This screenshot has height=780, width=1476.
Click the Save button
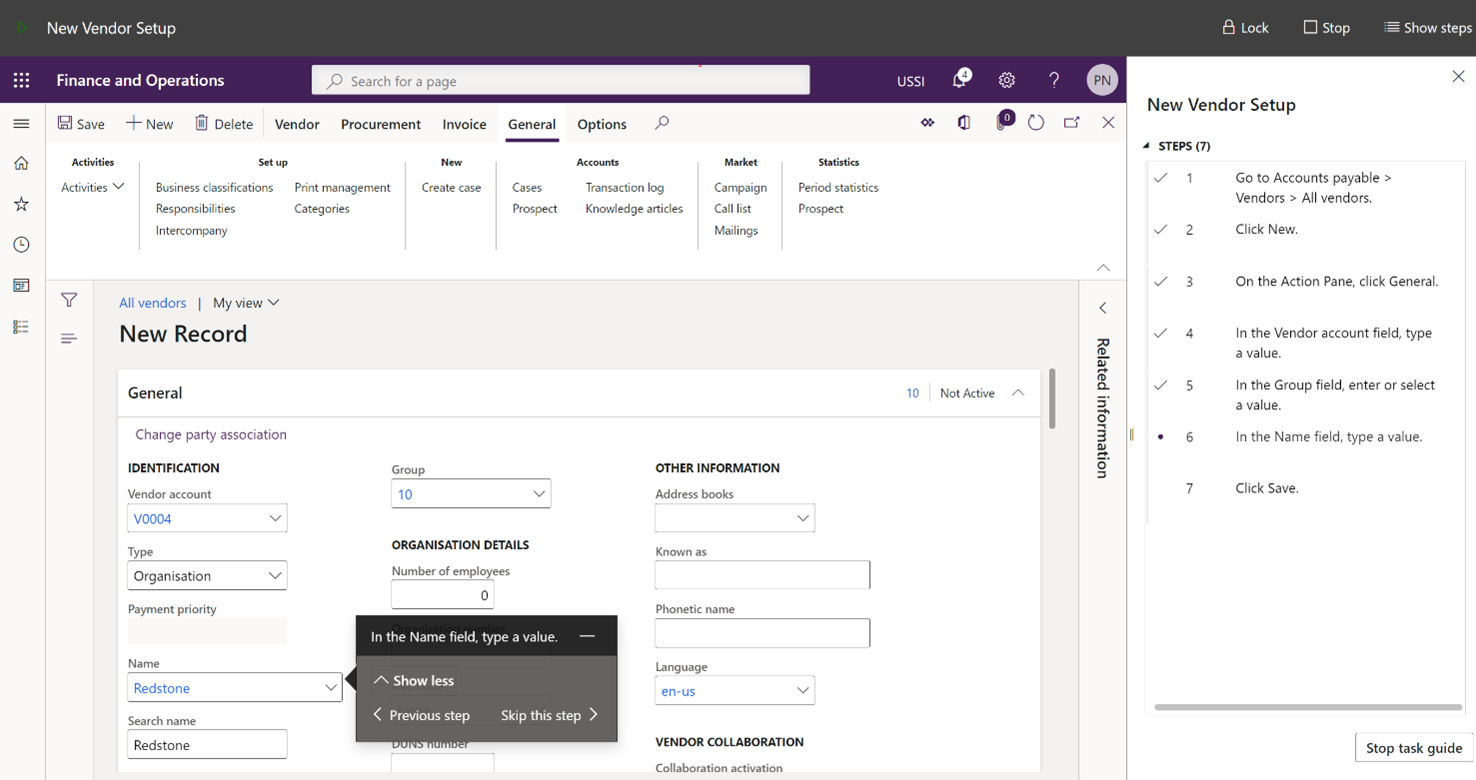81,124
